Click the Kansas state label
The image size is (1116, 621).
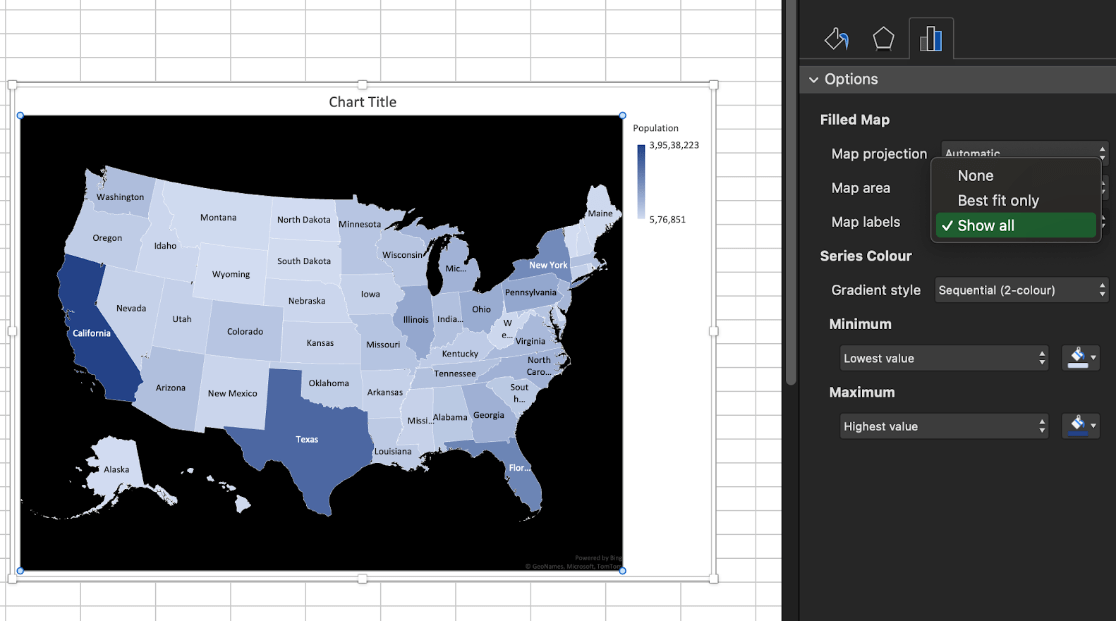coord(320,343)
